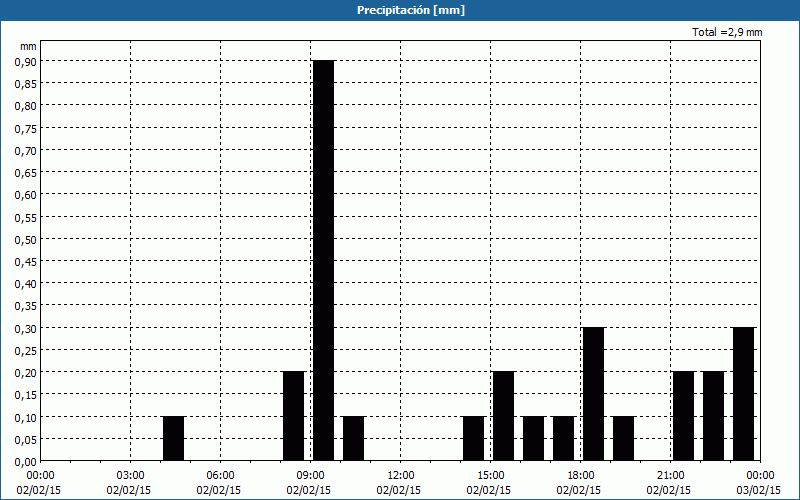Click the '0,60' y-axis label

[x=26, y=195]
